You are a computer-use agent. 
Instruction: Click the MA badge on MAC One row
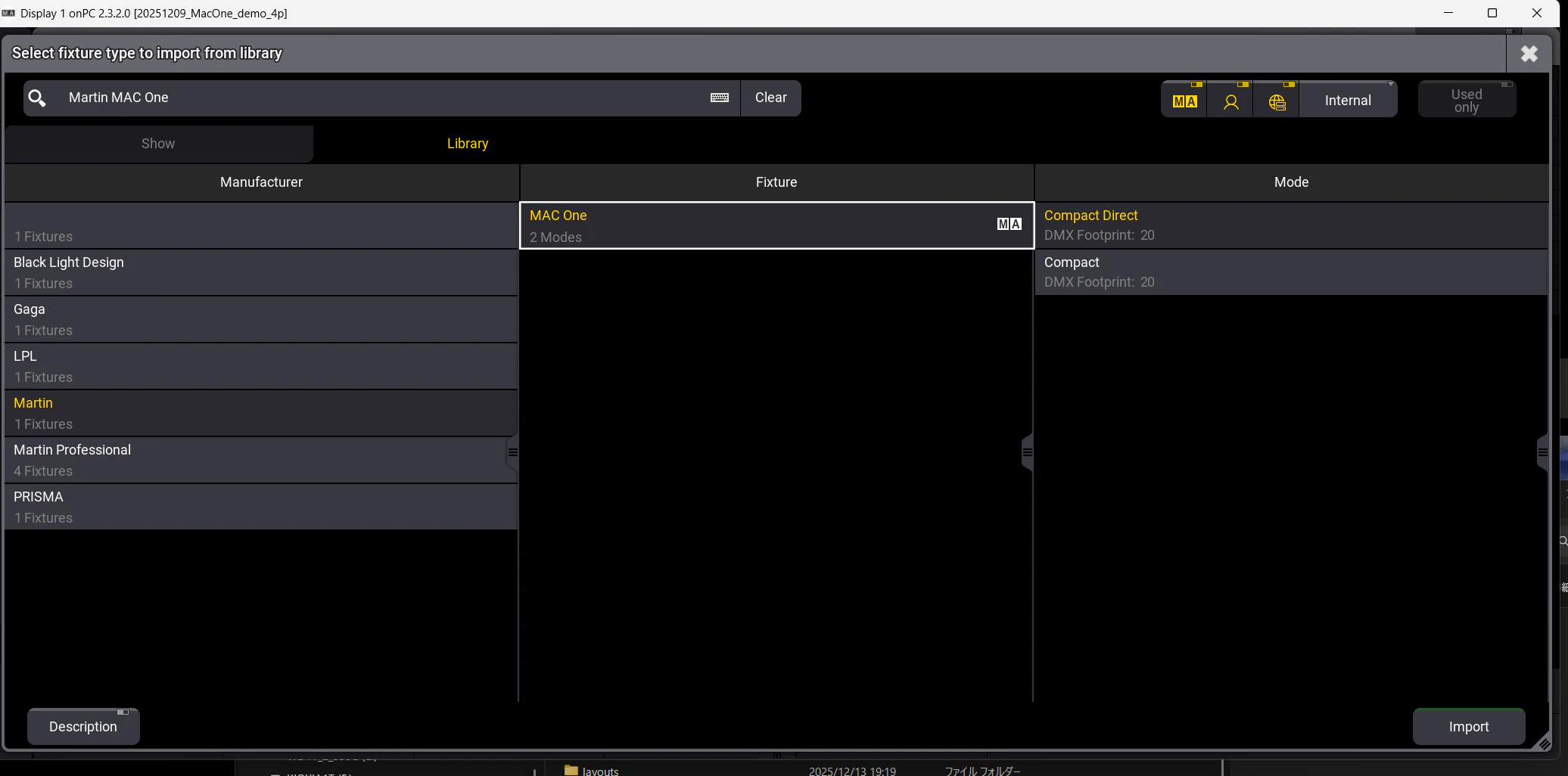coord(1009,224)
